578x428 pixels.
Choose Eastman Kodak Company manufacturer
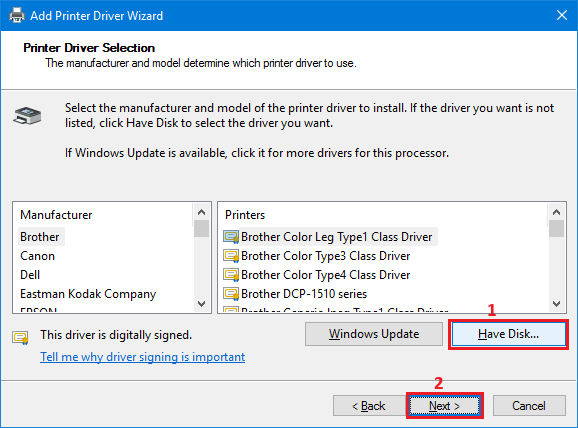(x=88, y=294)
